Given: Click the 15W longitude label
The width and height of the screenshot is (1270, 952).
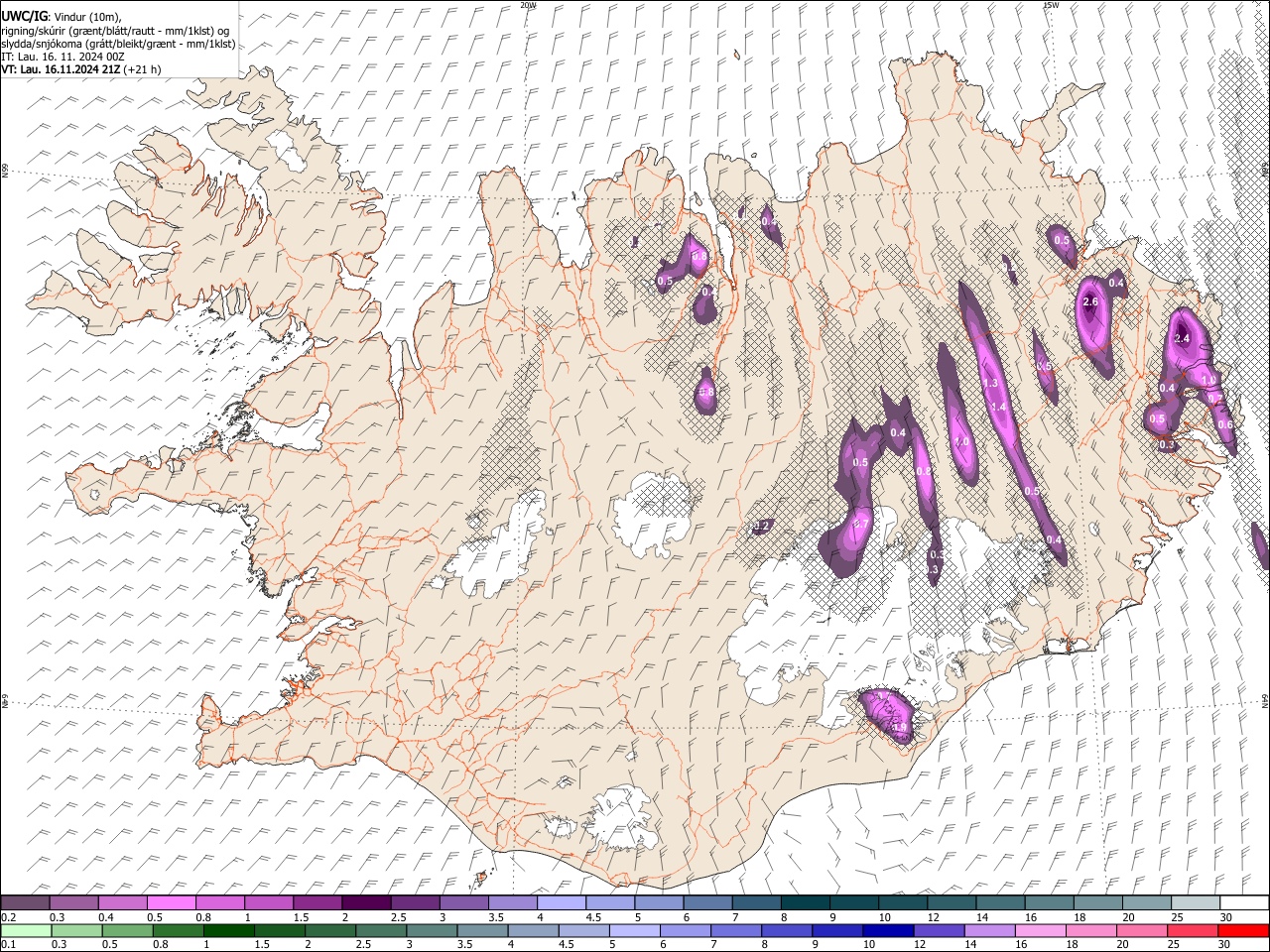Looking at the screenshot, I should click(1051, 5).
